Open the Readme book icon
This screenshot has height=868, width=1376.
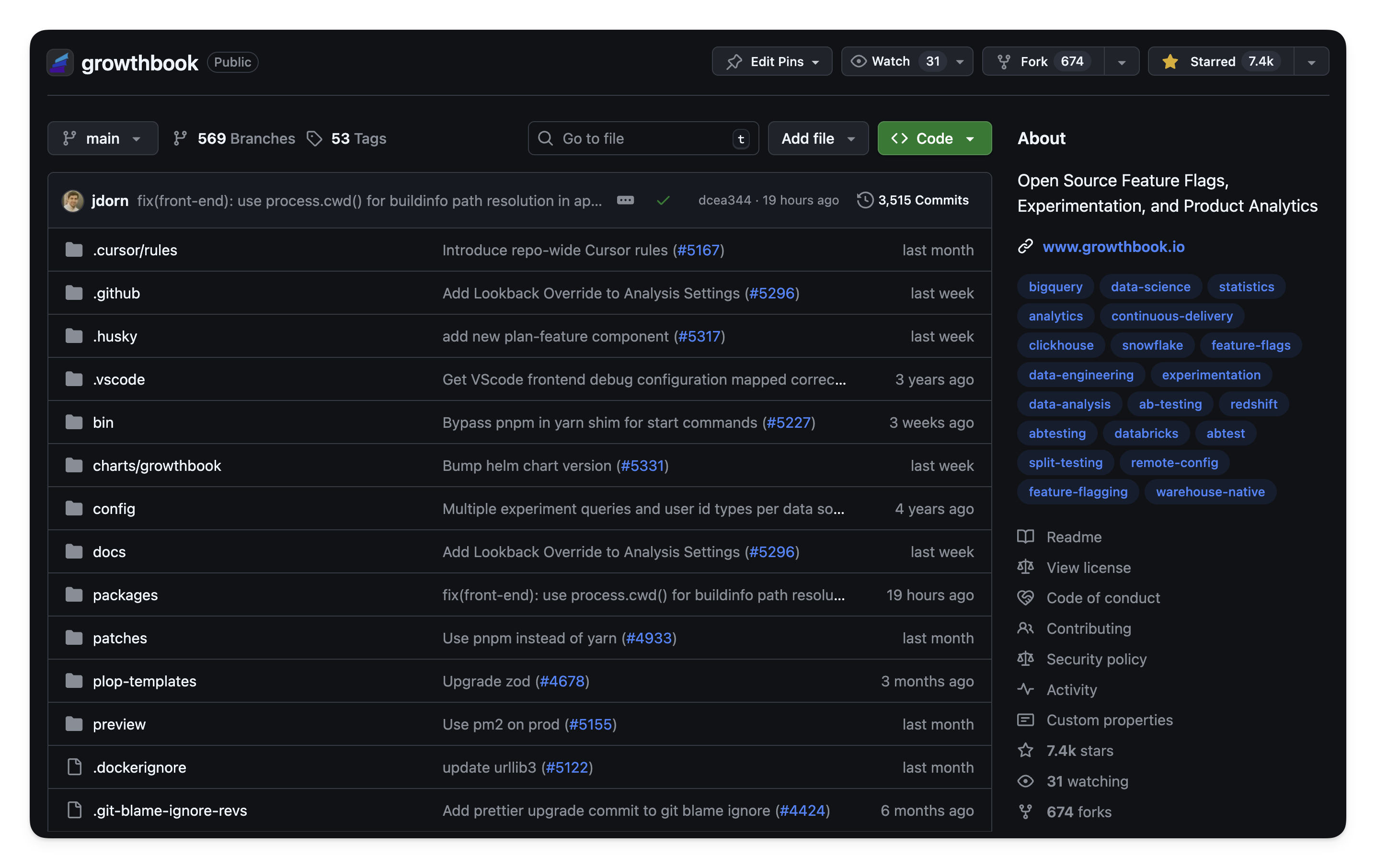tap(1025, 537)
